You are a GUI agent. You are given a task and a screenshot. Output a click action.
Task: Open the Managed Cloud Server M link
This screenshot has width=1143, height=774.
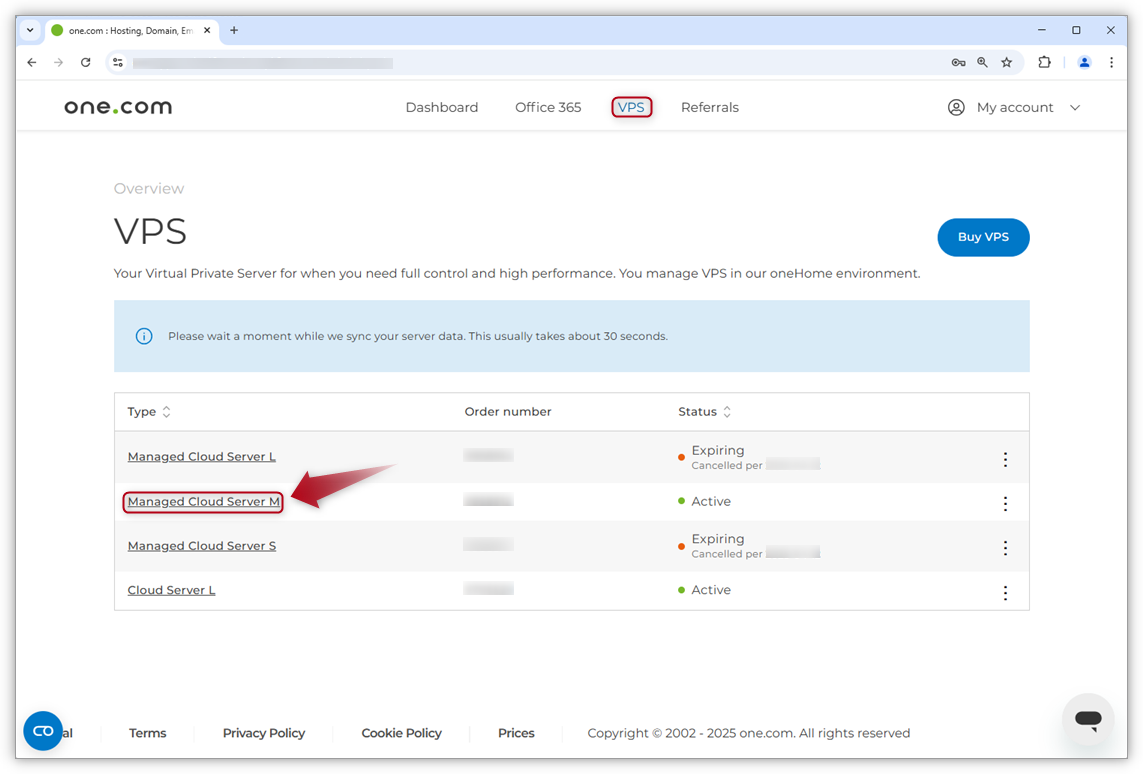tap(202, 501)
